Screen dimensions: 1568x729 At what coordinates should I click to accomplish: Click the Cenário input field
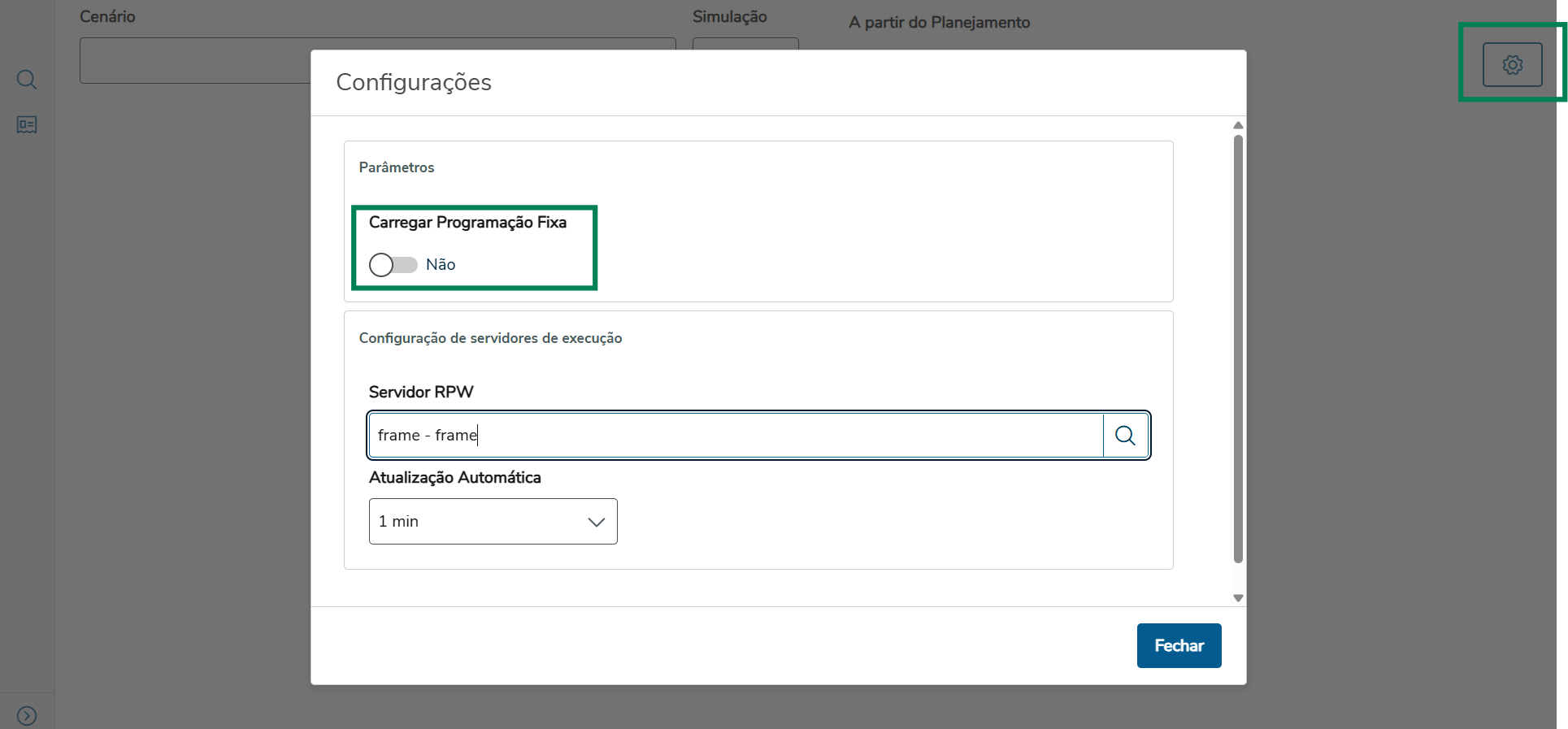coord(195,61)
